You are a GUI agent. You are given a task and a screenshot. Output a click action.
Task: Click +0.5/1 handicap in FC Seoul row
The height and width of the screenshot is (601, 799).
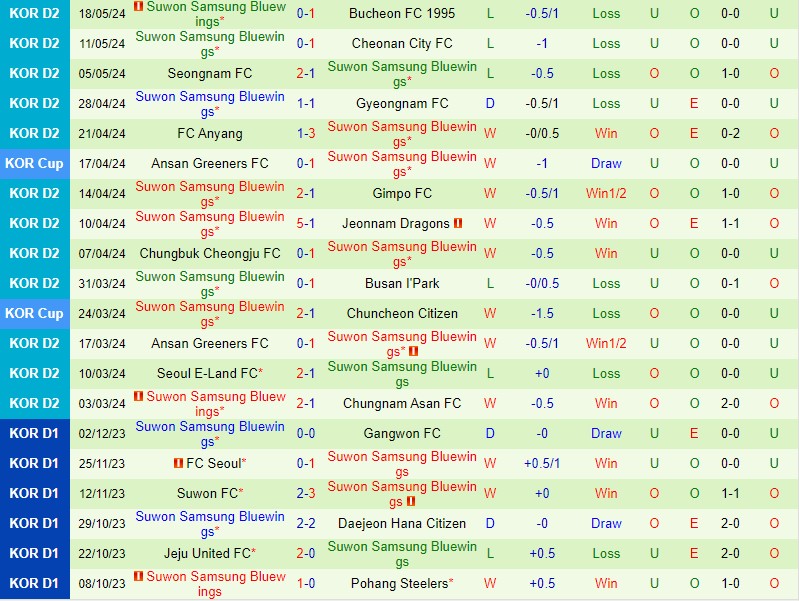(542, 463)
